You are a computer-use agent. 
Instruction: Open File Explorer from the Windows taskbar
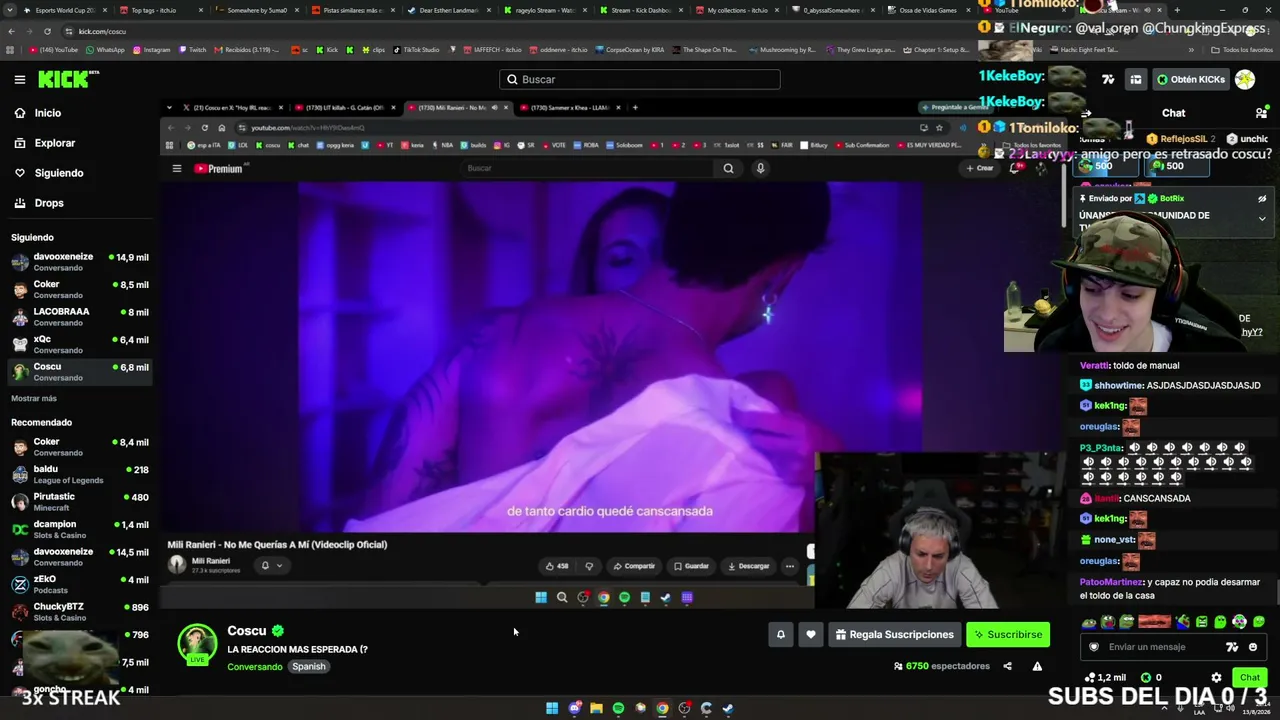pos(596,708)
